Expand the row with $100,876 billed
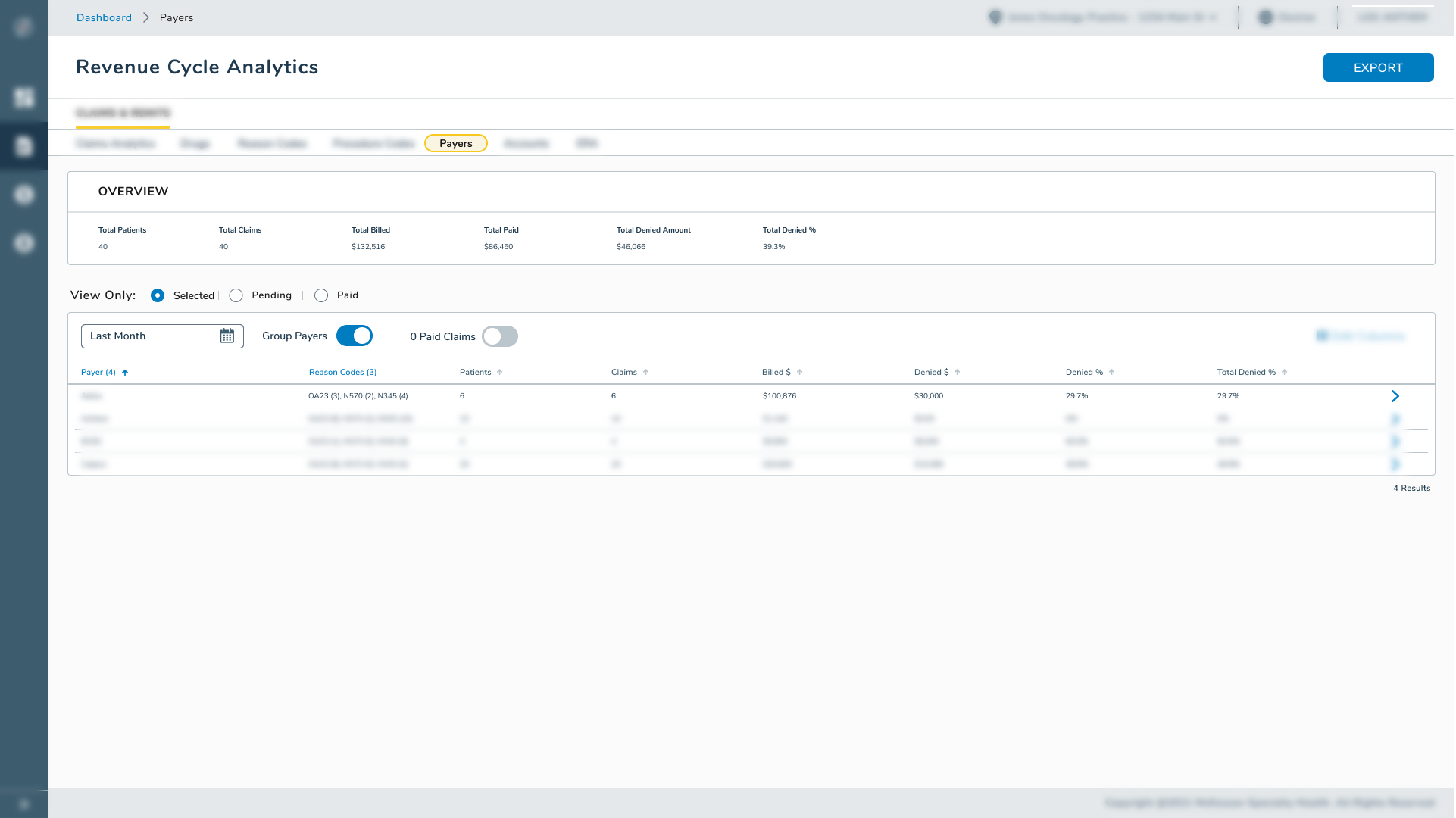The image size is (1456, 818). [x=1395, y=396]
